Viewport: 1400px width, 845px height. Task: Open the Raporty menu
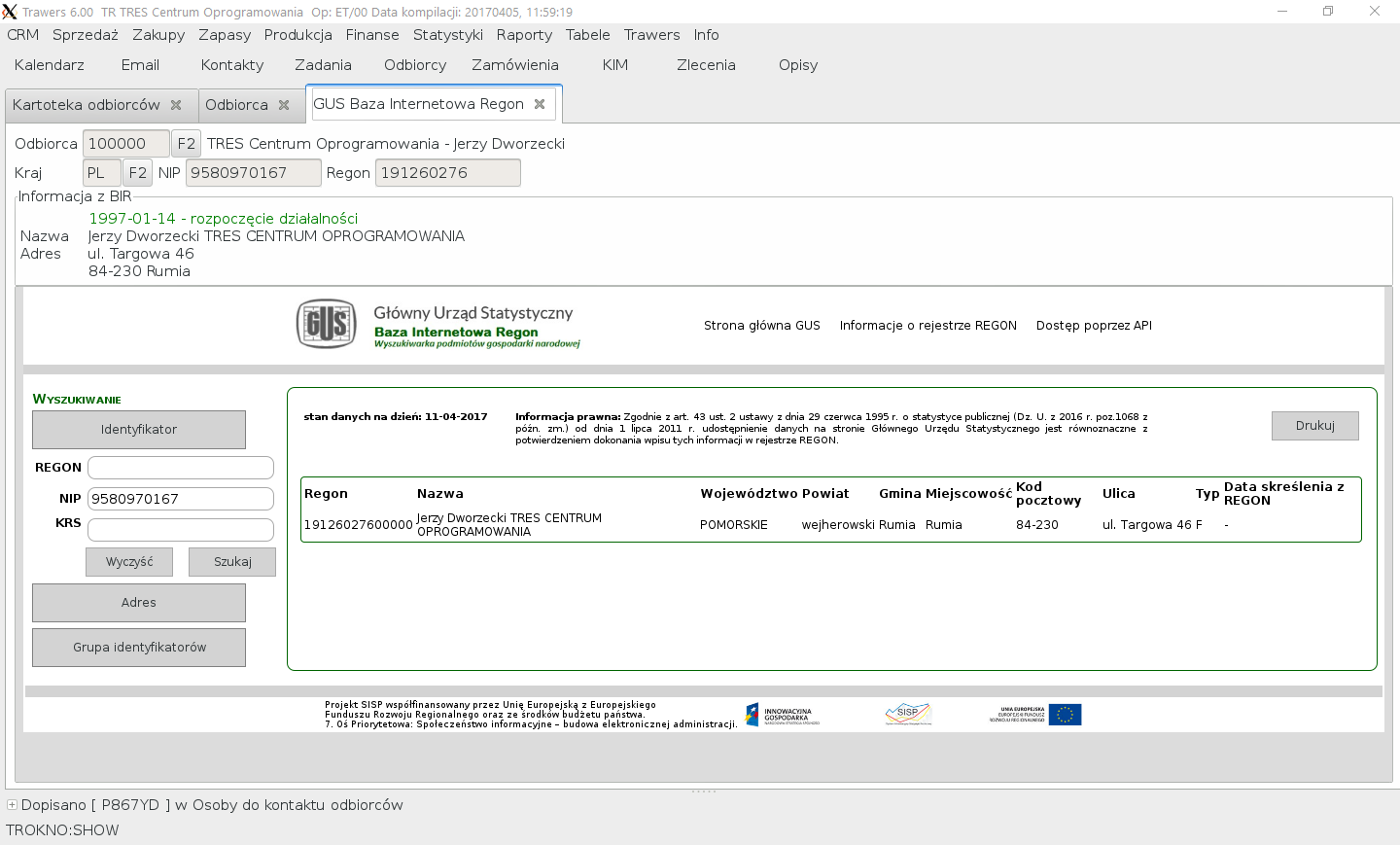[x=524, y=35]
